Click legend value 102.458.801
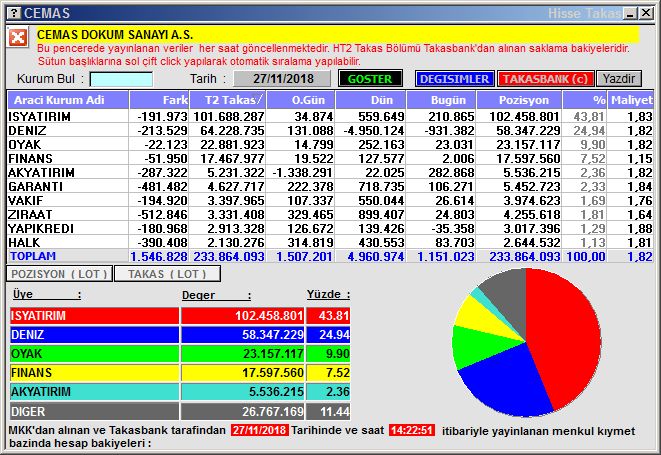The image size is (661, 455). 269,316
